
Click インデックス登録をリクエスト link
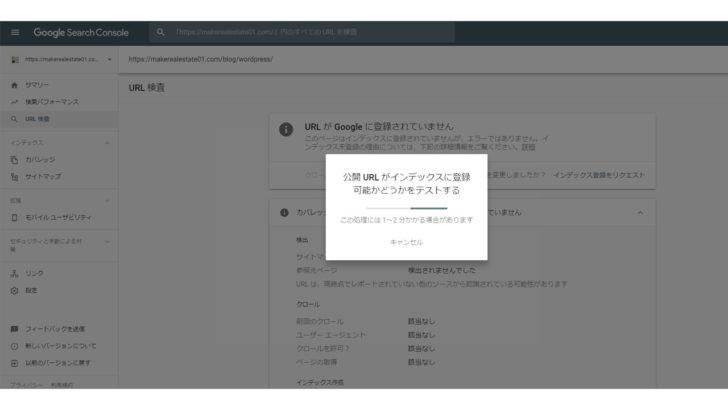coord(599,175)
